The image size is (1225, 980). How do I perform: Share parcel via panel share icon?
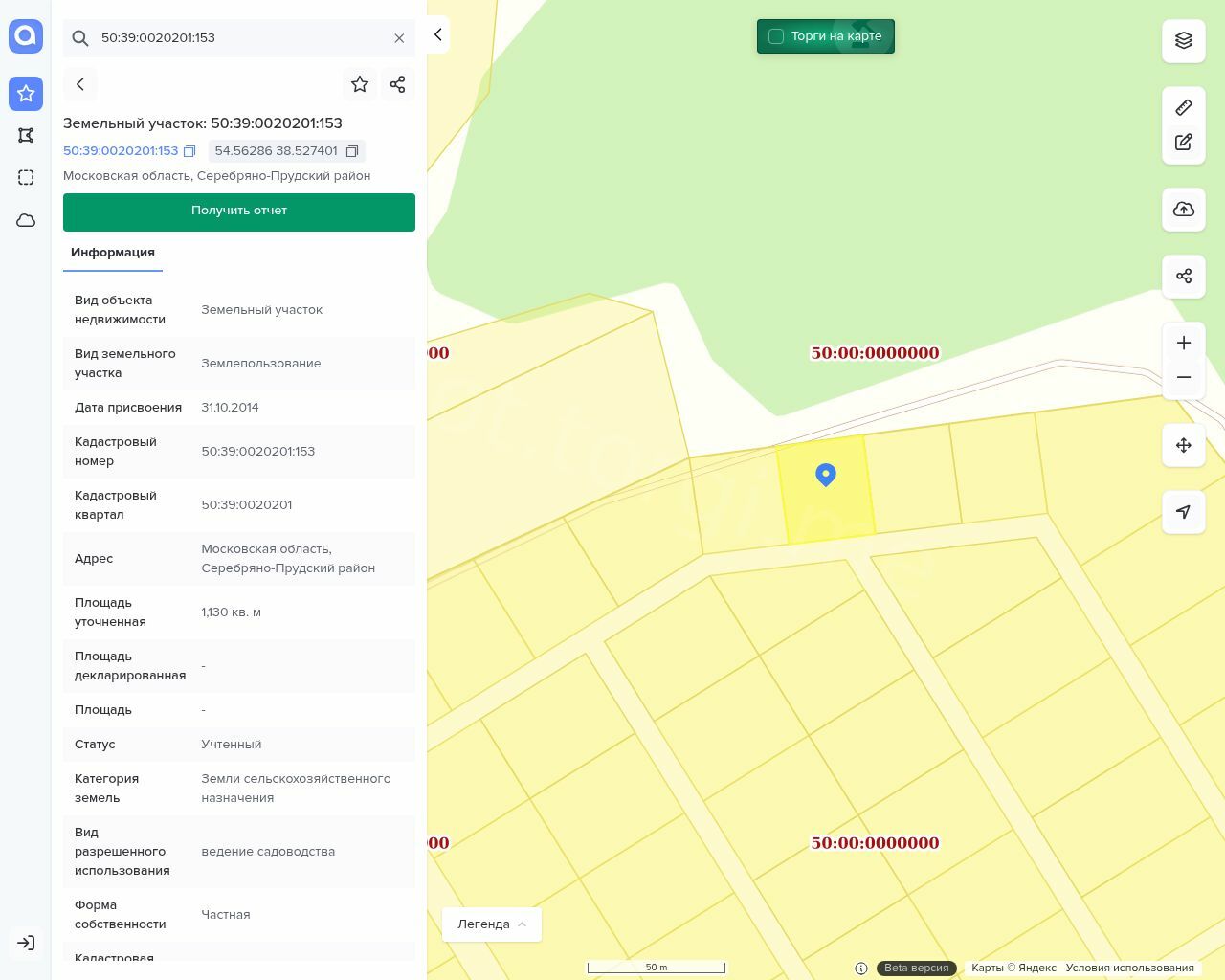398,84
